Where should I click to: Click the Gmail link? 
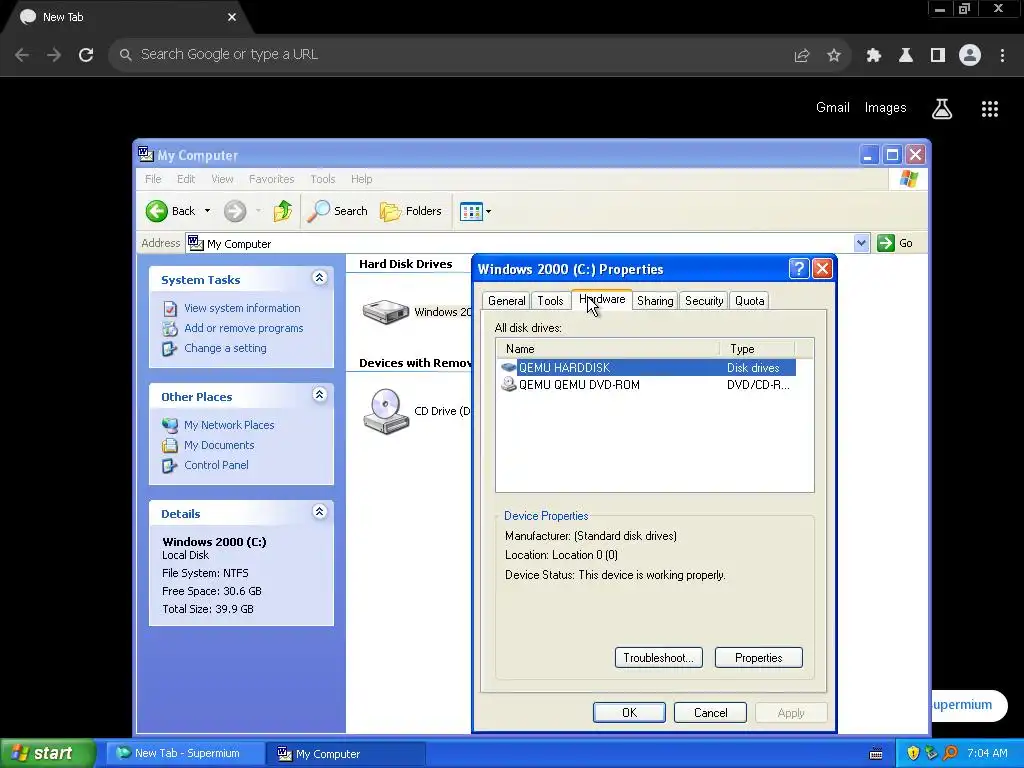(x=833, y=108)
